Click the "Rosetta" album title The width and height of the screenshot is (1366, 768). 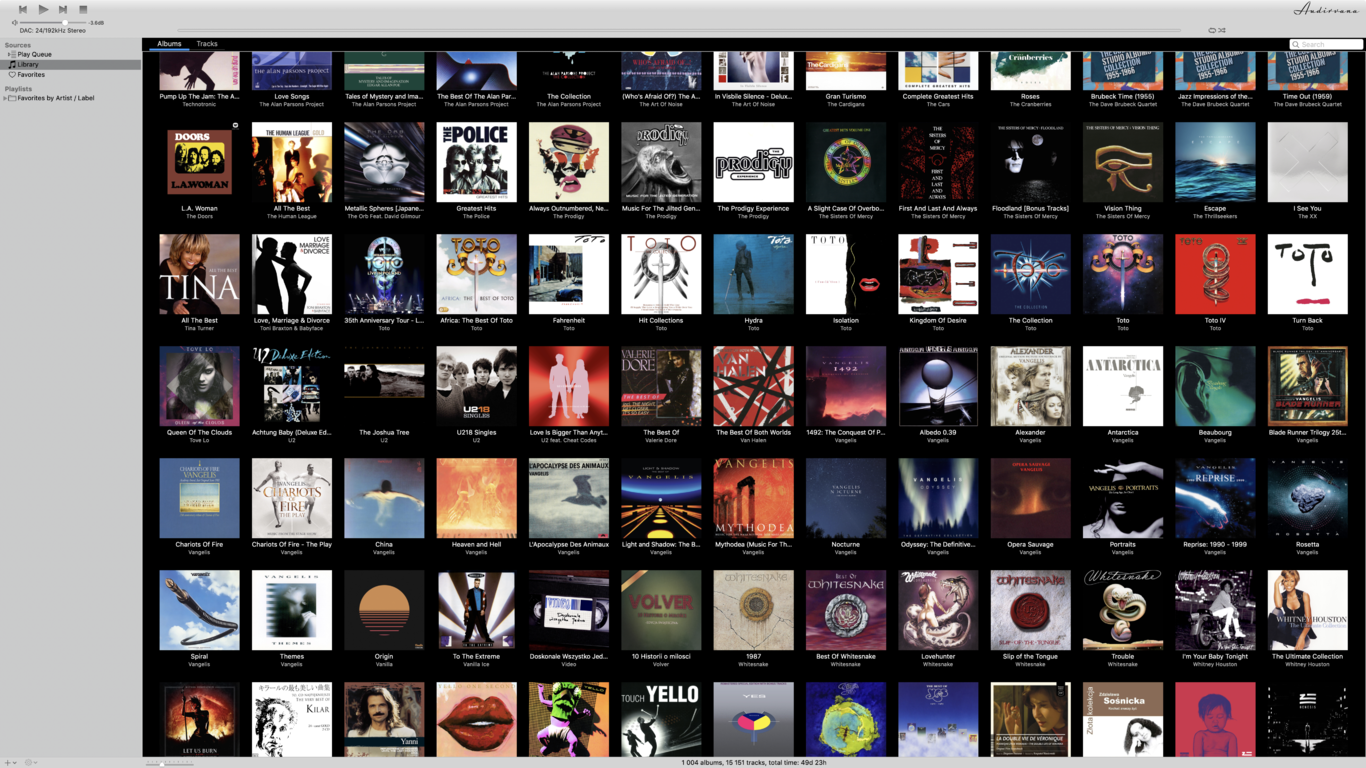(x=1307, y=545)
